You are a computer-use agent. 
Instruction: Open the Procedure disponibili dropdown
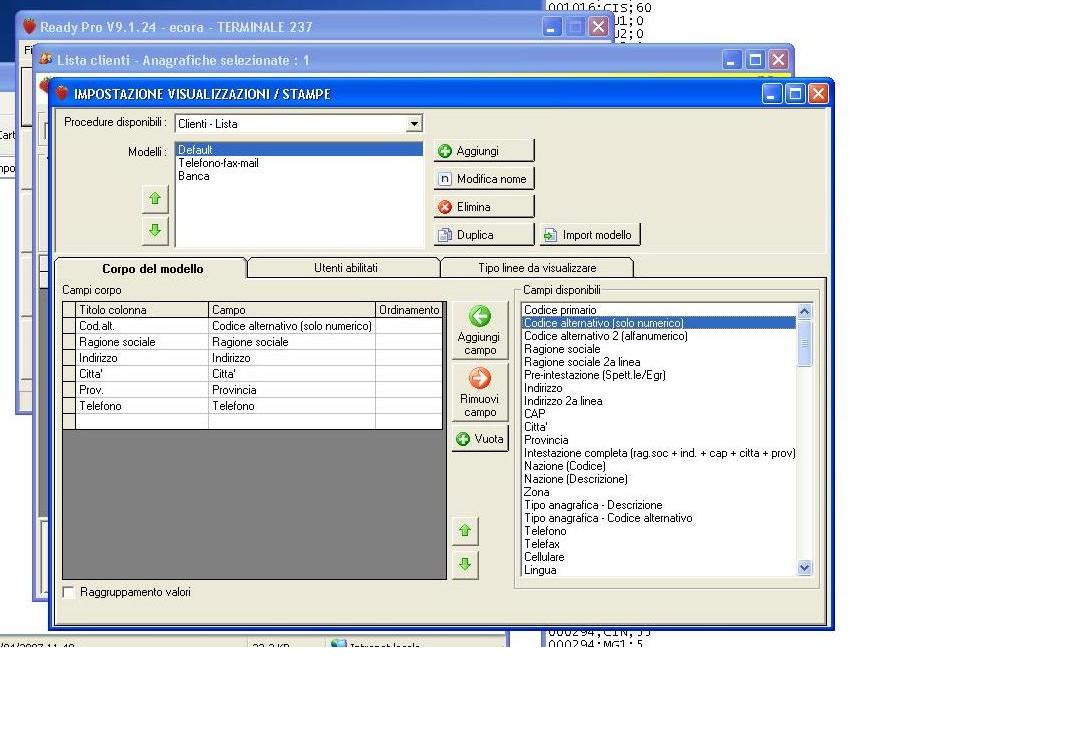click(414, 124)
